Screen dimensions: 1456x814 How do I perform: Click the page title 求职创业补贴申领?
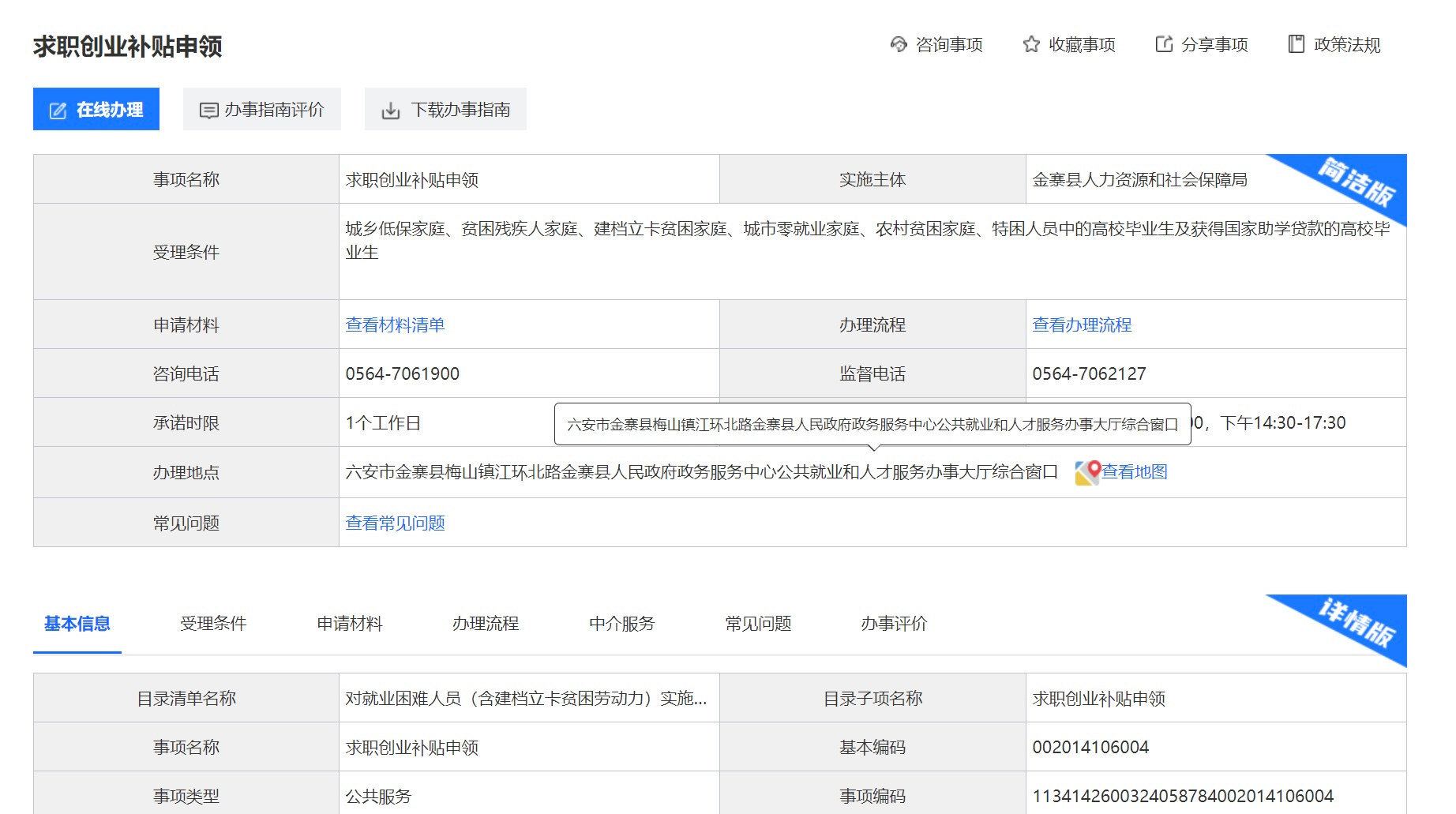(x=128, y=47)
